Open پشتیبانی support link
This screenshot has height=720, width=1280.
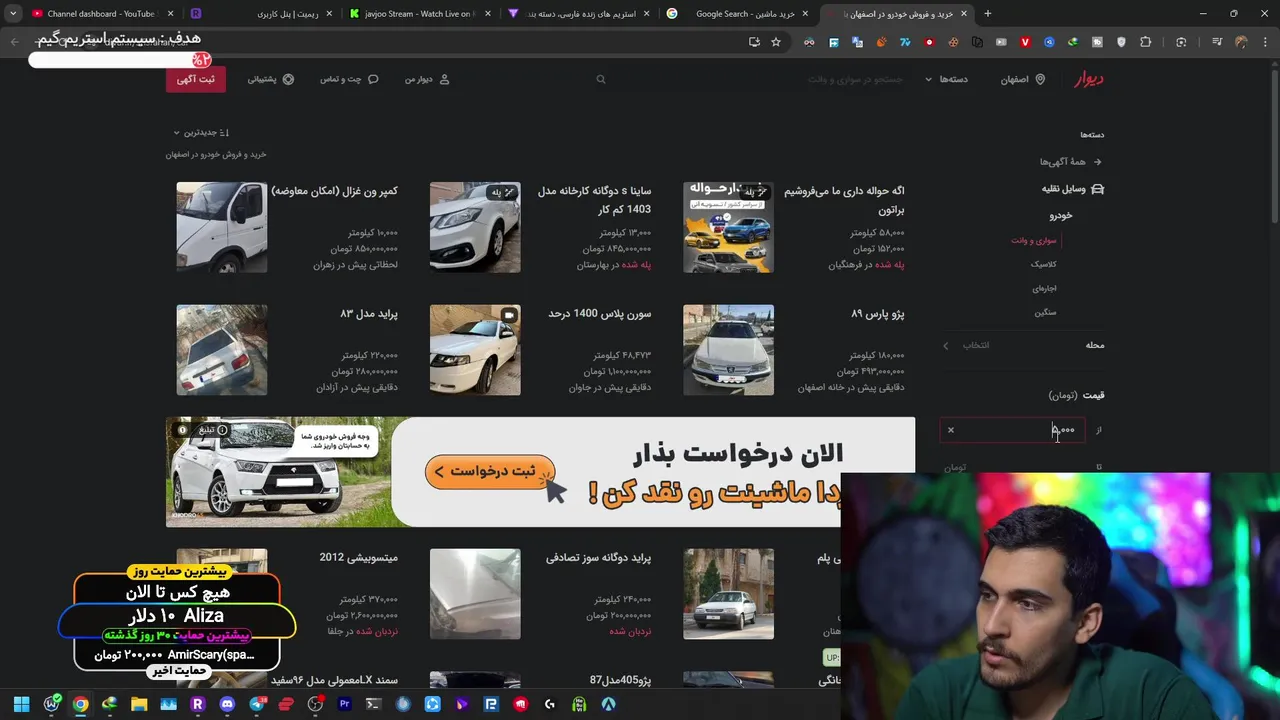(x=271, y=79)
